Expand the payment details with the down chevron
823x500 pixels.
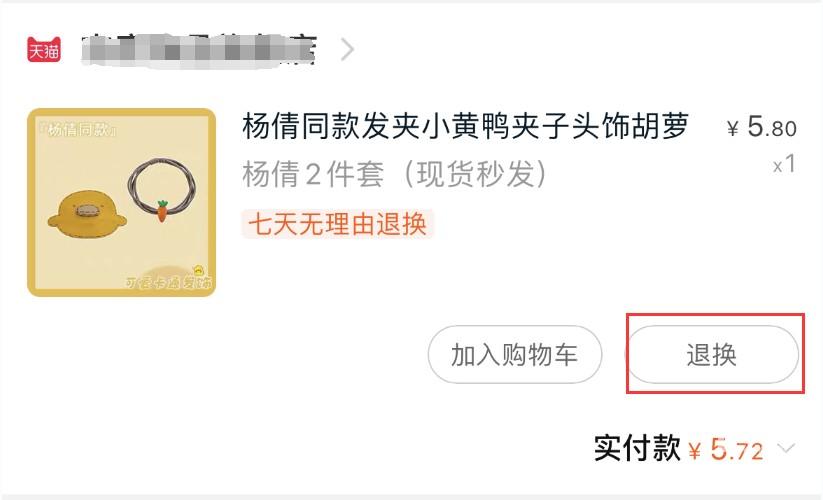point(786,448)
